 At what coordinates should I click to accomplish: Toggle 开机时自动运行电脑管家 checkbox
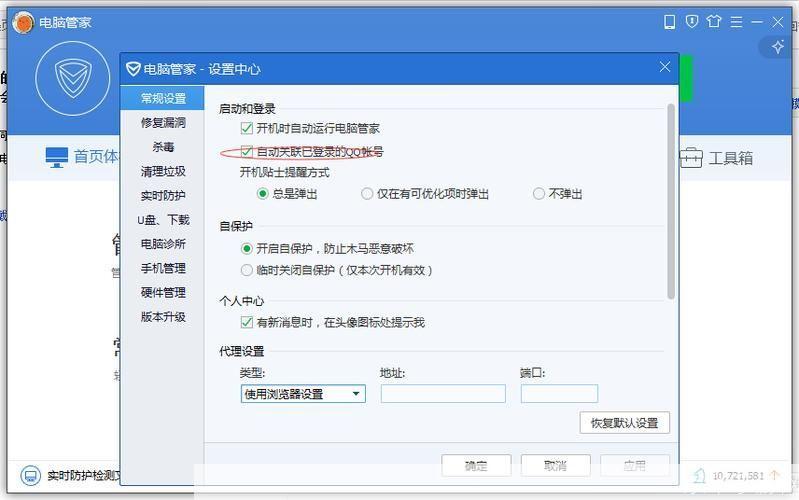click(247, 128)
